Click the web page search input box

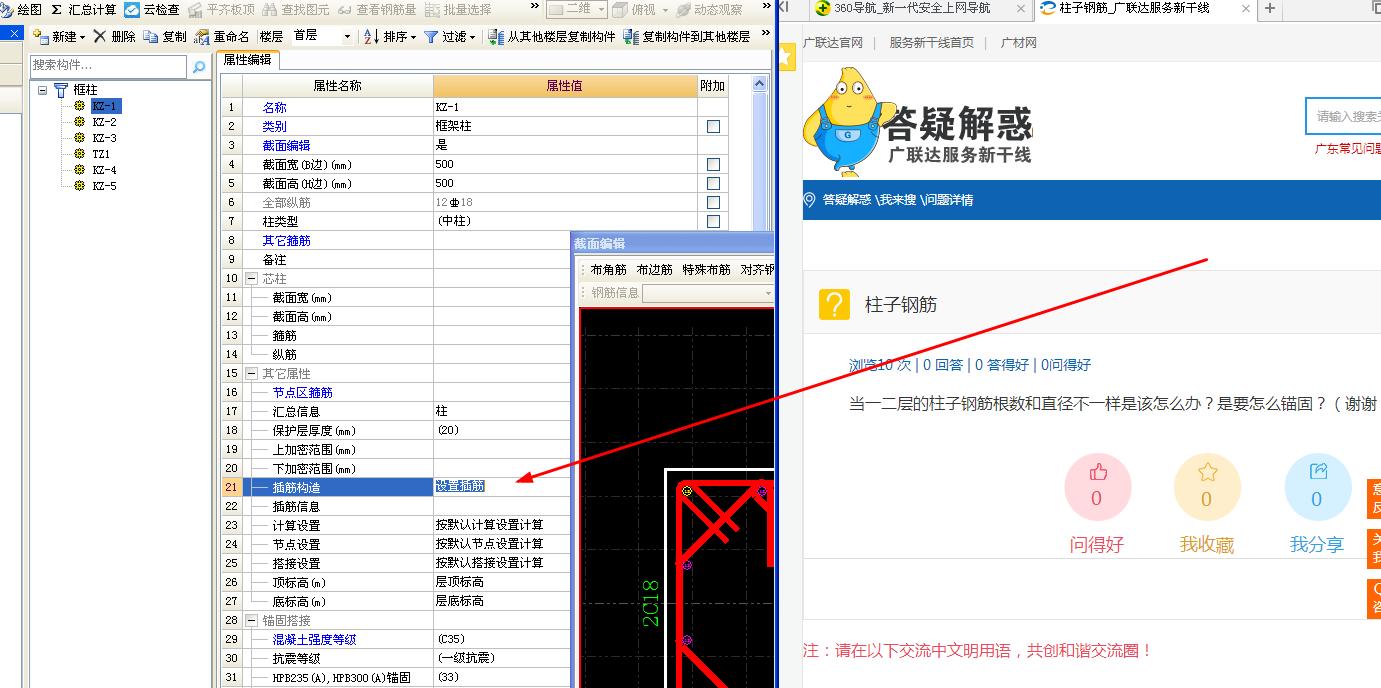1343,116
